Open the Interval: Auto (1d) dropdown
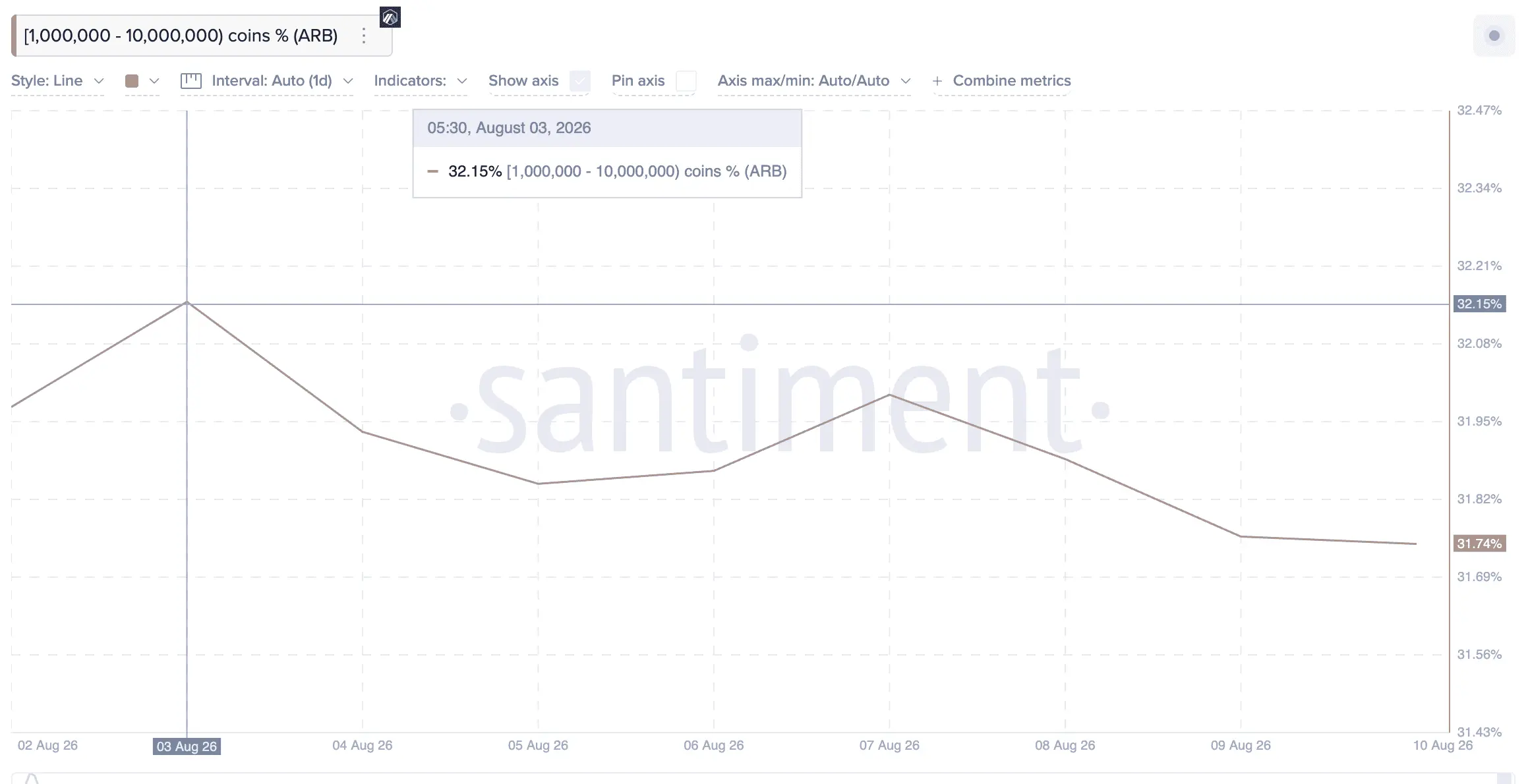The width and height of the screenshot is (1528, 784). pyautogui.click(x=282, y=81)
